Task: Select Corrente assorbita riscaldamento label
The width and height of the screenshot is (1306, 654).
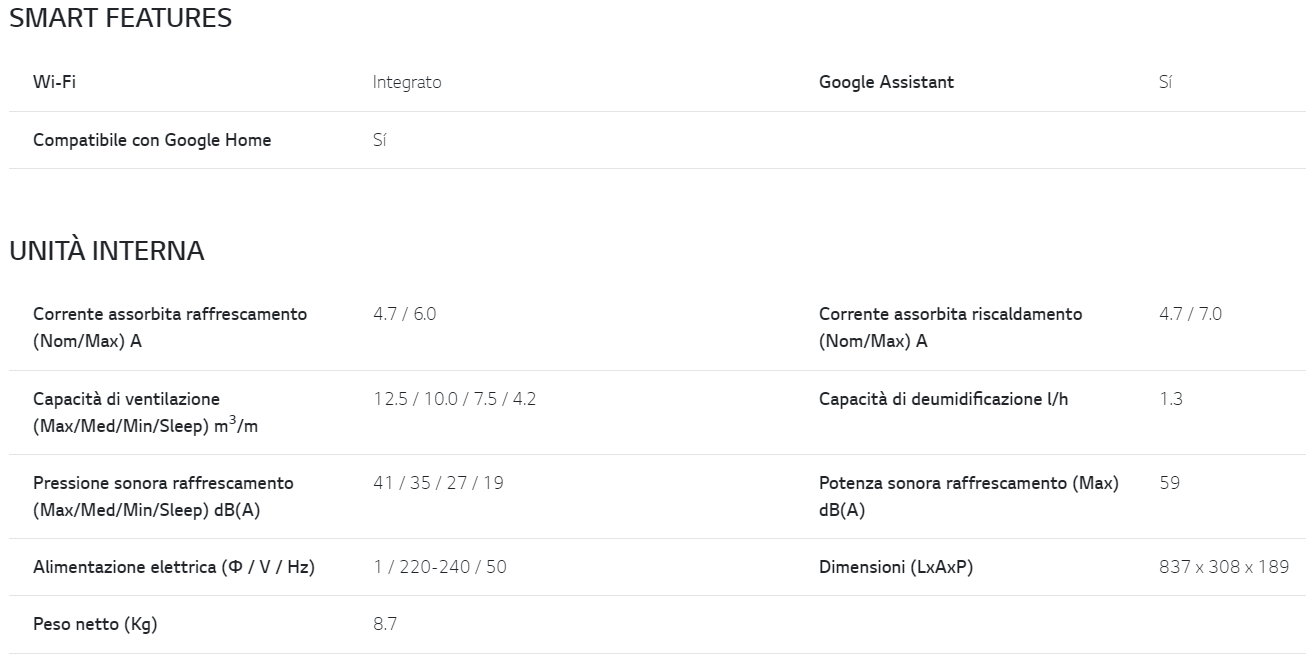Action: coord(950,327)
